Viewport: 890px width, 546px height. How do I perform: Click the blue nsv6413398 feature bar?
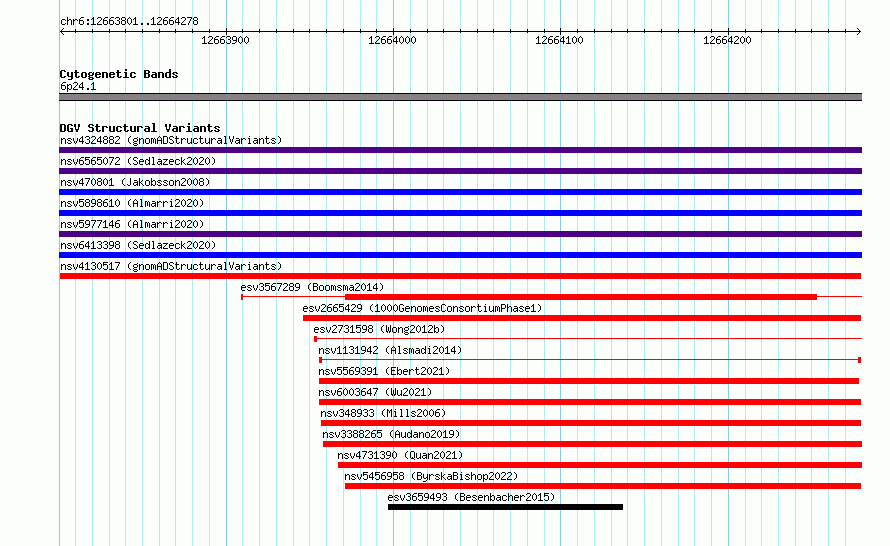click(460, 255)
